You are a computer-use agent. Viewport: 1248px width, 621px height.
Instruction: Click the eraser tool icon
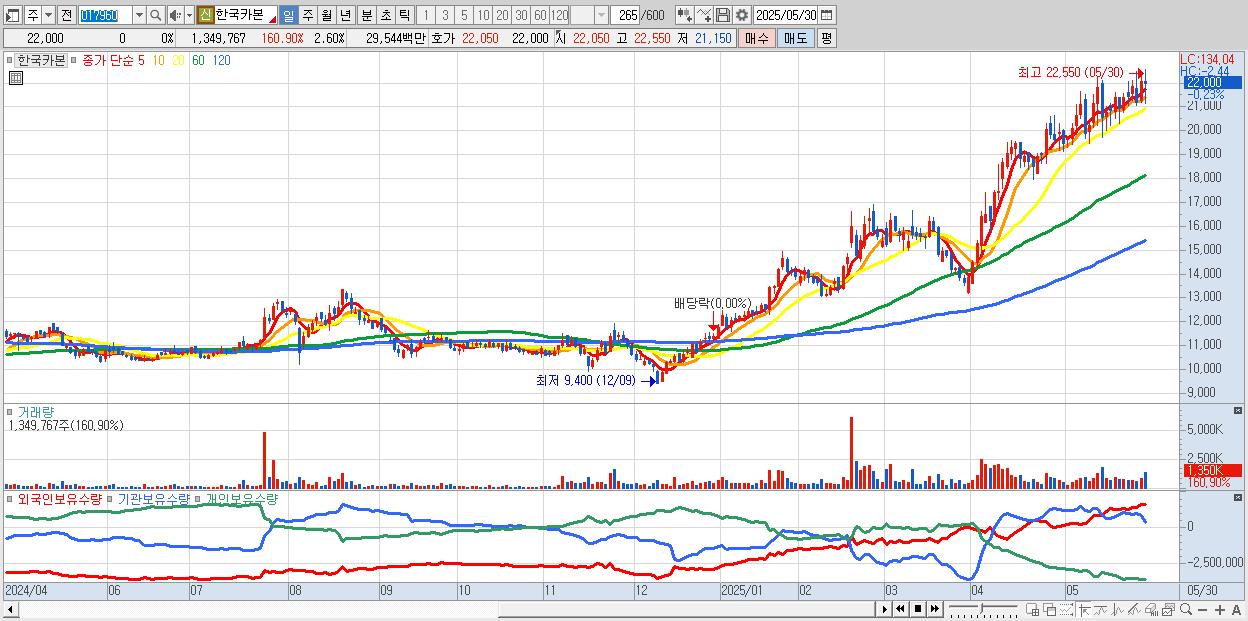tap(1151, 609)
